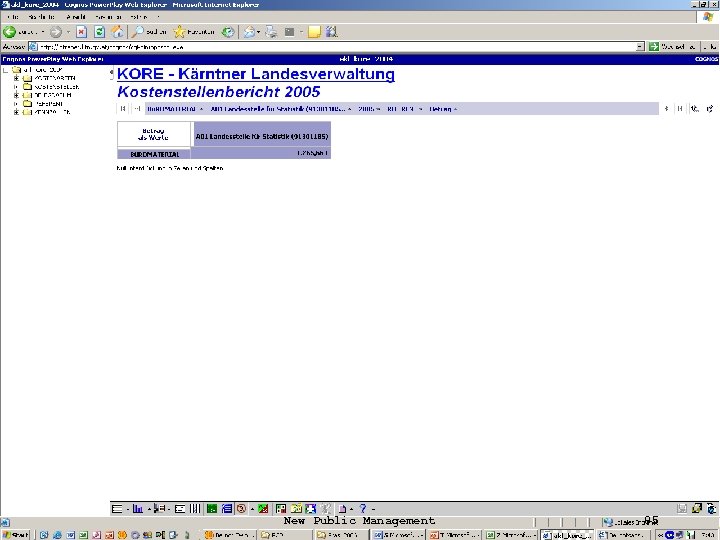Image resolution: width=720 pixels, height=540 pixels.
Task: Collapse the dimension tree pane handle
Action: point(111,73)
